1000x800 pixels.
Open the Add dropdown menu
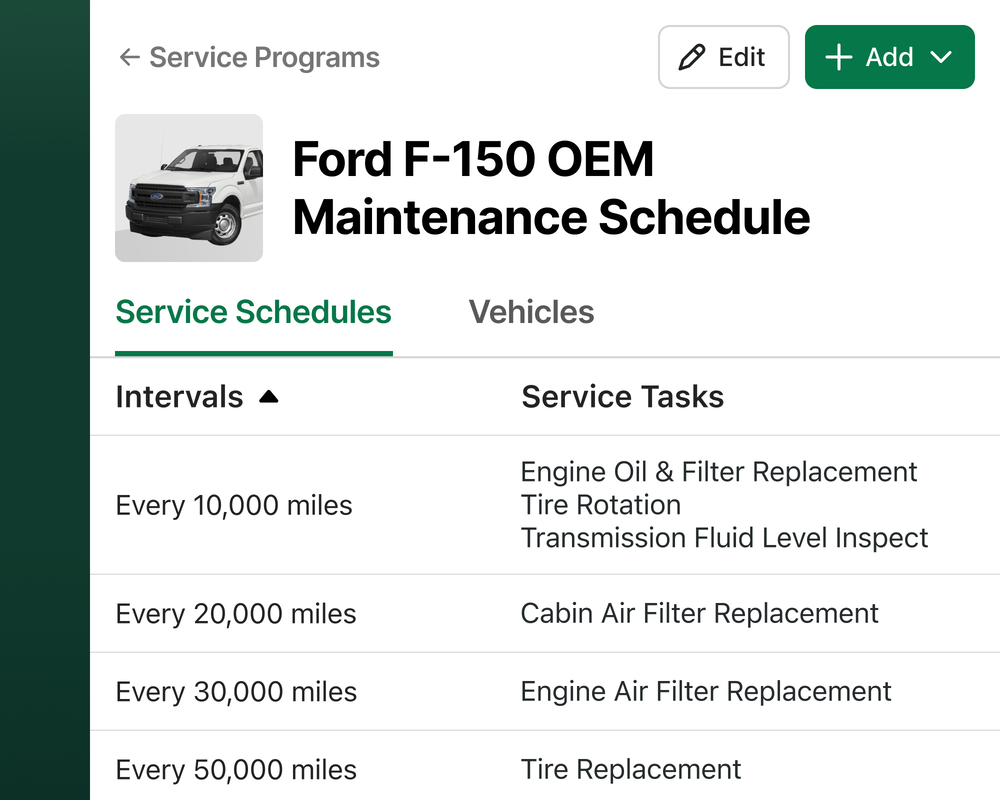pos(889,57)
